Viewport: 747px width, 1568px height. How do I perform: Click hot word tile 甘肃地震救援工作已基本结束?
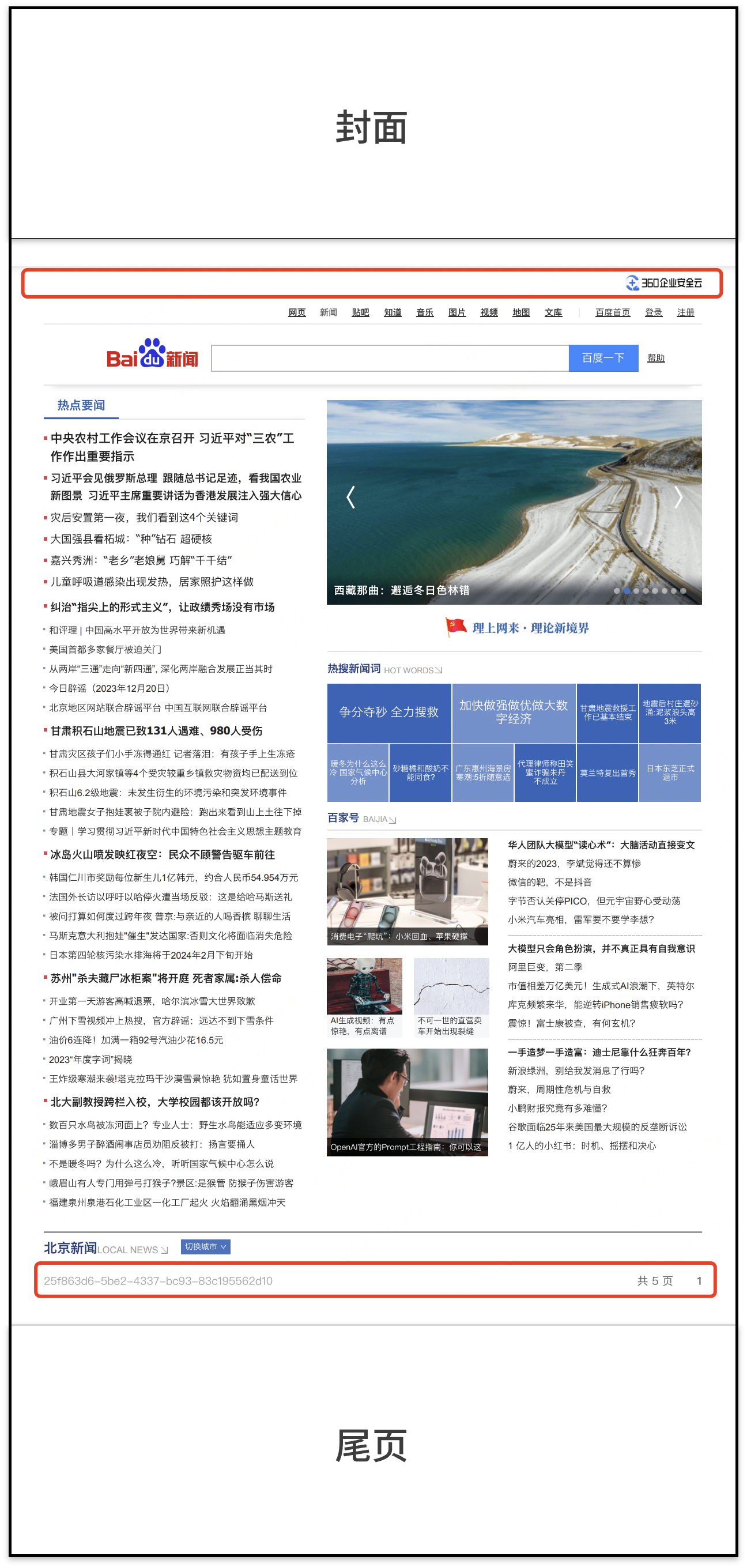coord(608,712)
